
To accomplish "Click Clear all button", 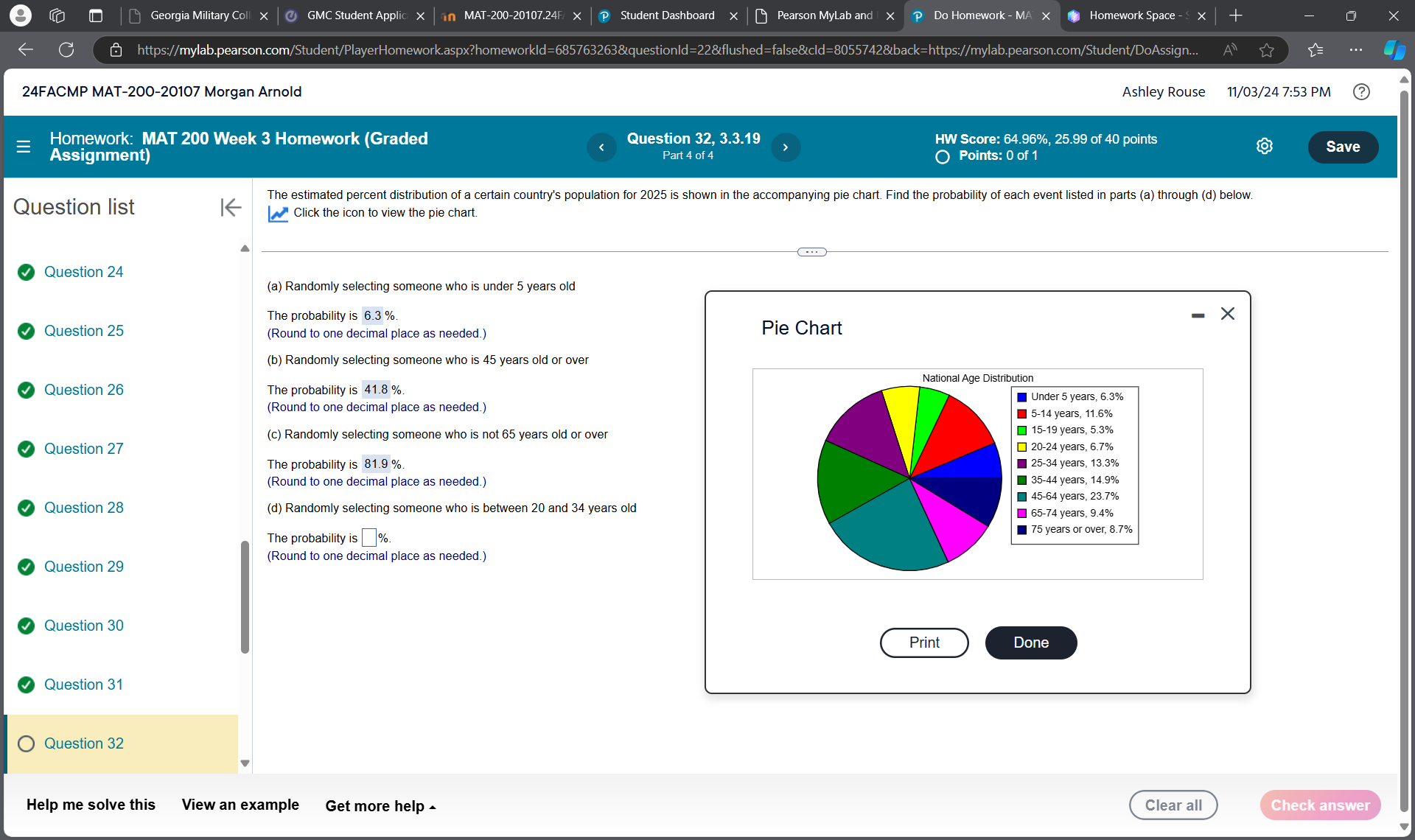I will point(1173,805).
